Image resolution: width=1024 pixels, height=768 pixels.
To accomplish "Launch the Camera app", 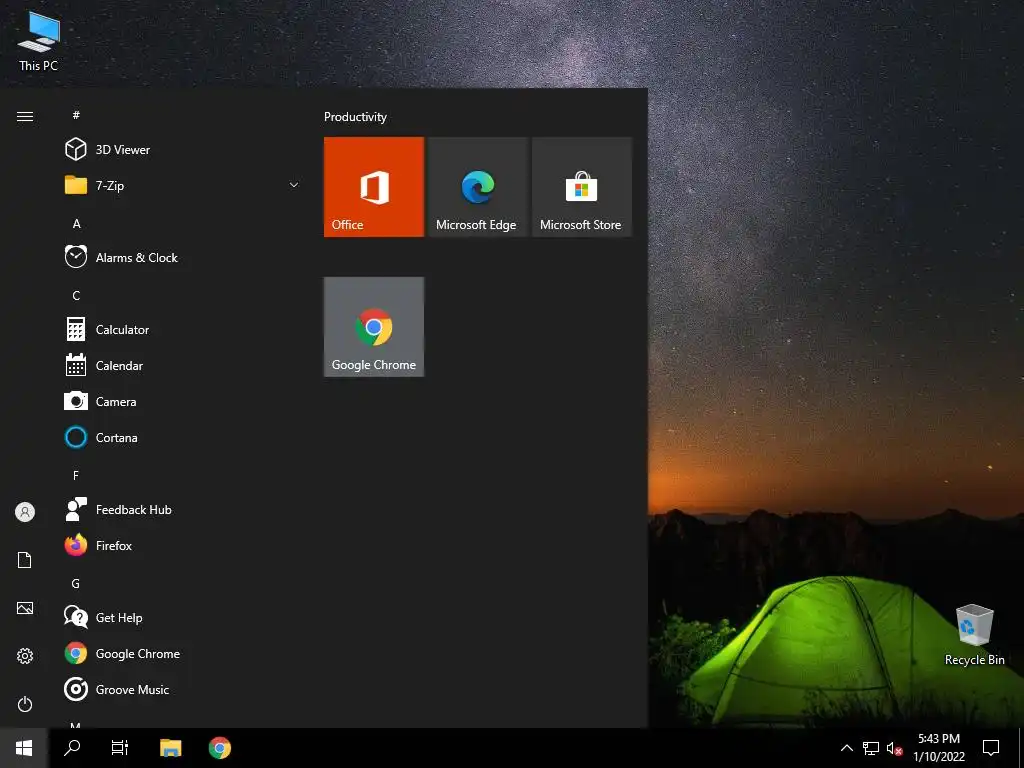I will click(x=183, y=402).
